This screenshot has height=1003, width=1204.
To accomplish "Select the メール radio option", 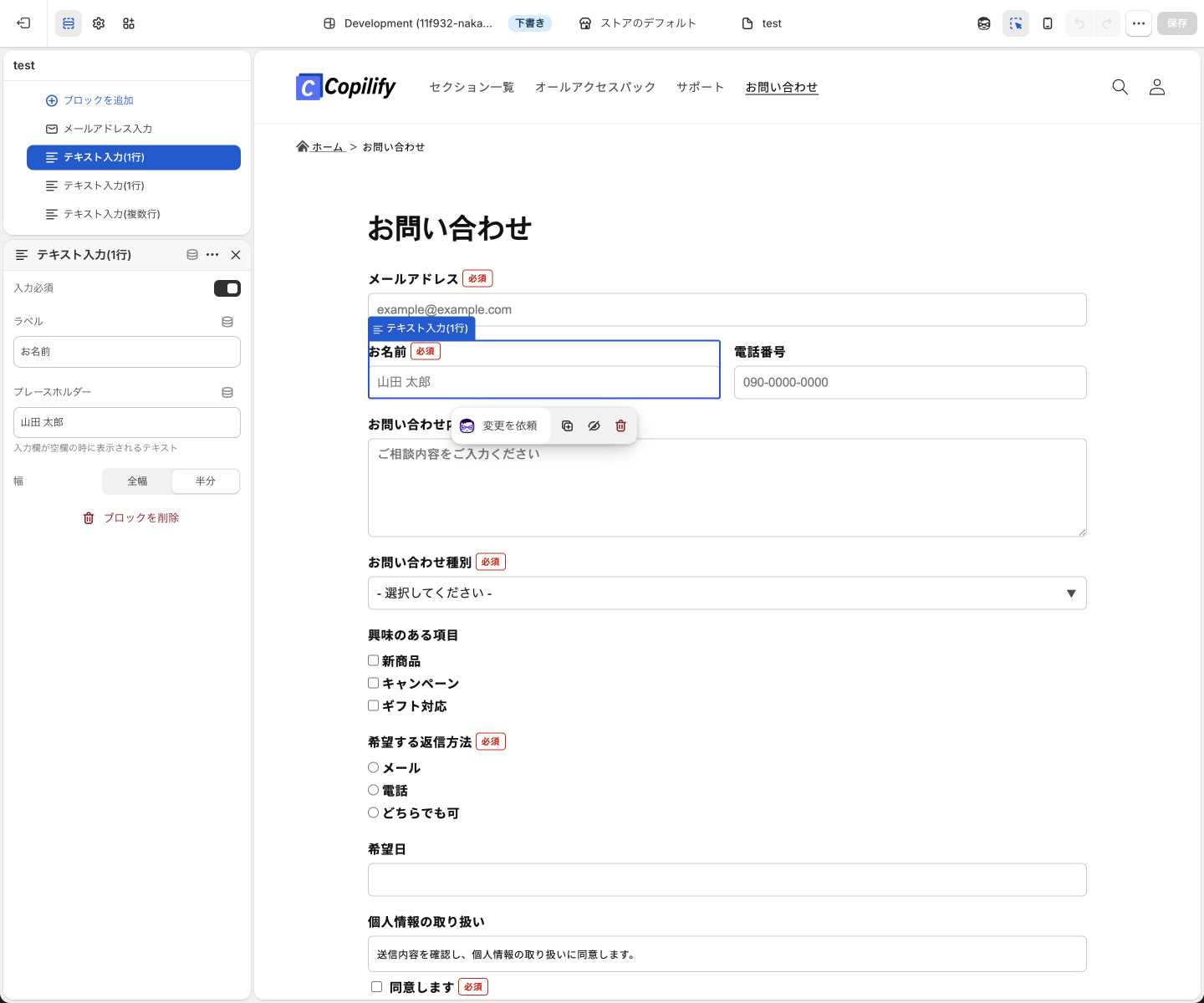I will 374,767.
